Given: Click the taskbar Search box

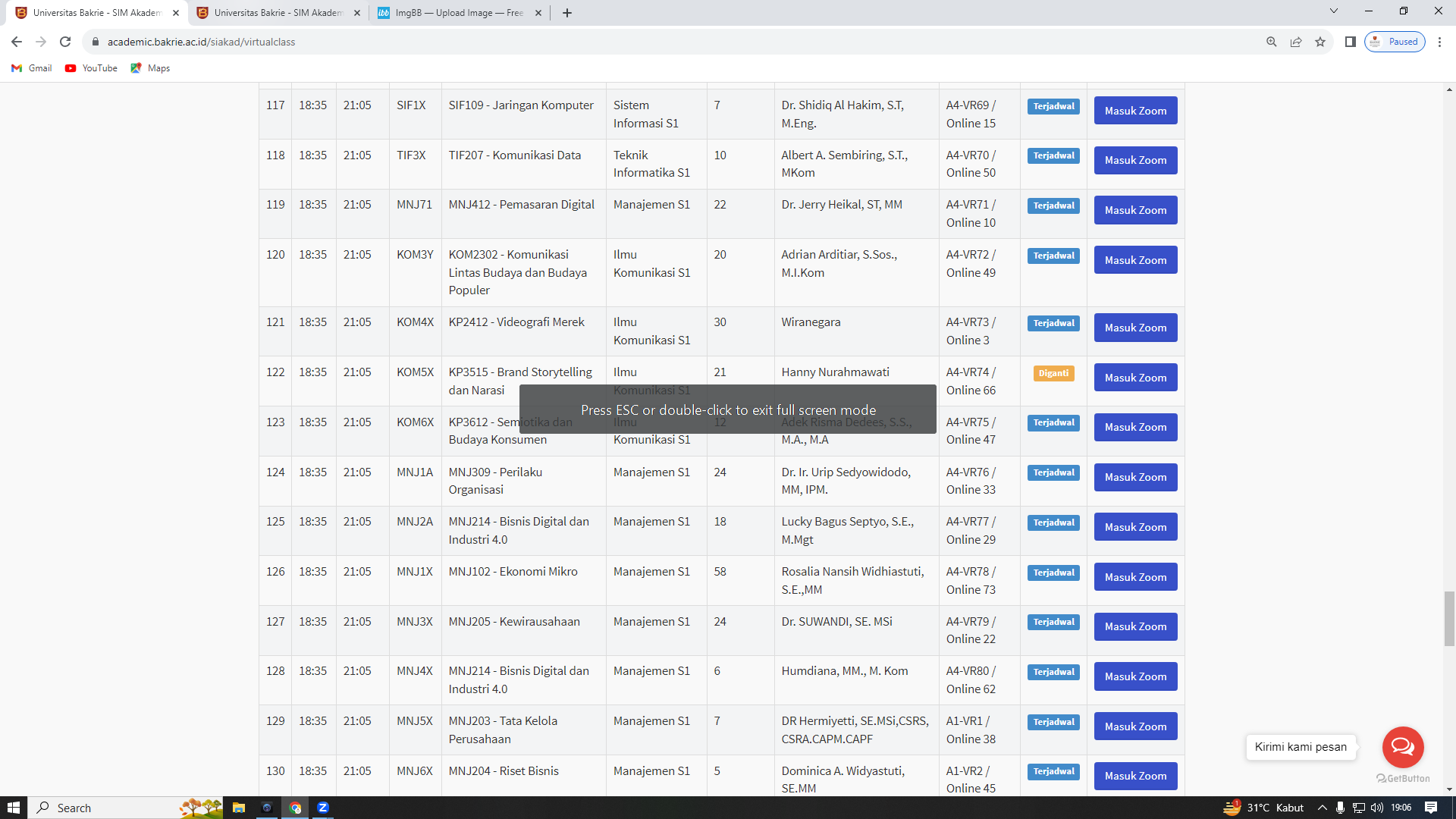Looking at the screenshot, I should click(125, 808).
